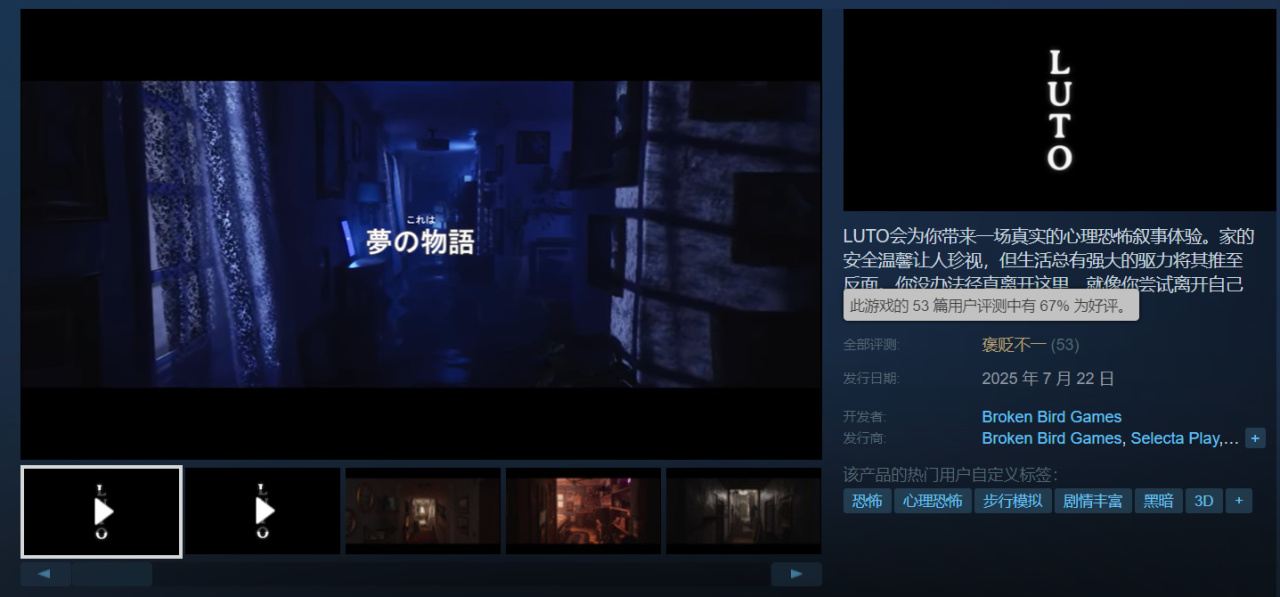Select the 恐怖 tag
1280x597 pixels.
point(867,501)
